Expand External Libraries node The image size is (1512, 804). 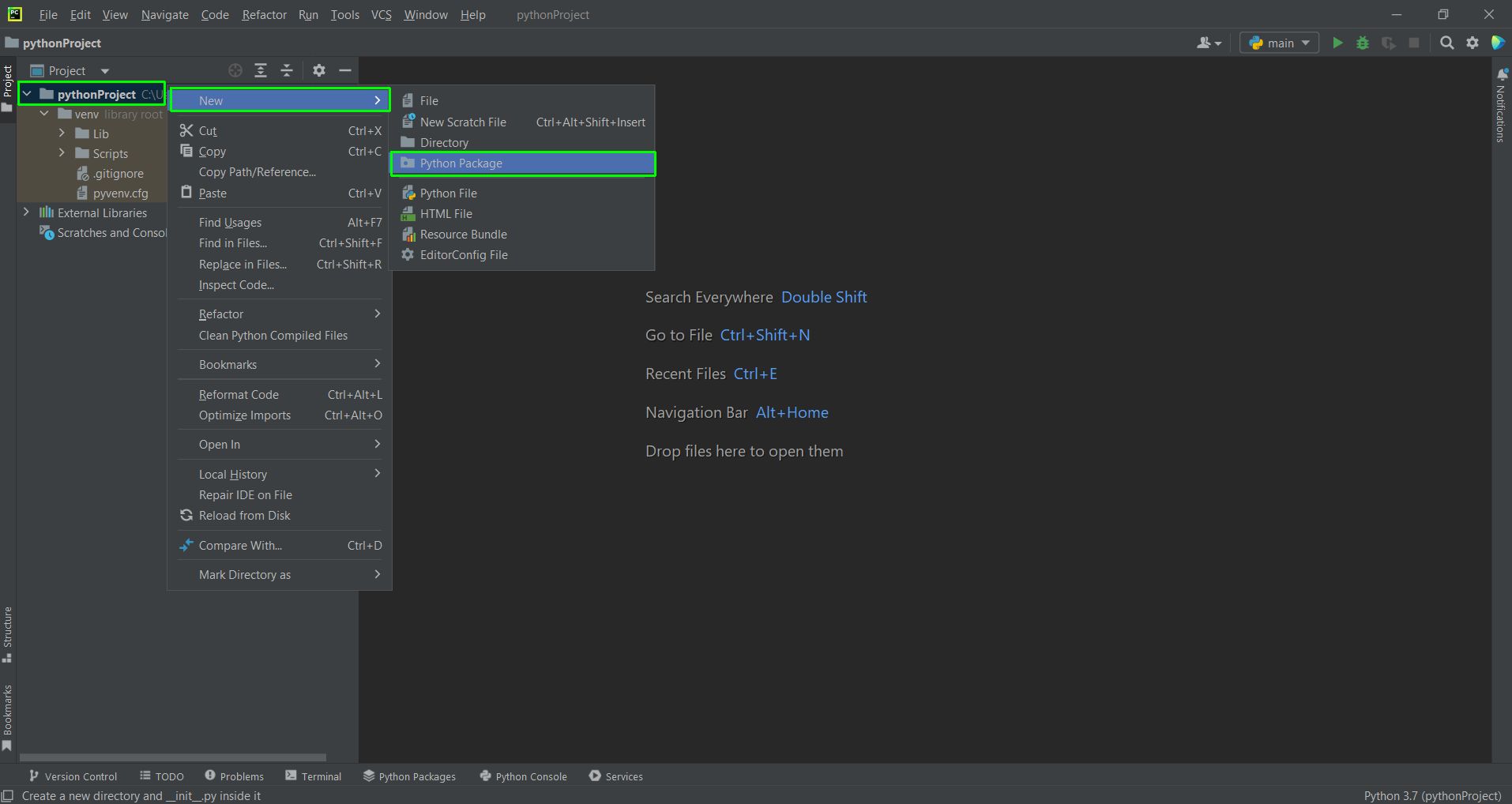[27, 212]
